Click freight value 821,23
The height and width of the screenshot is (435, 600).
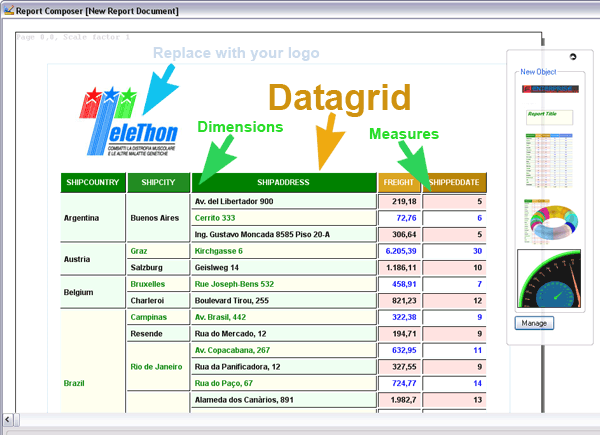tap(399, 301)
